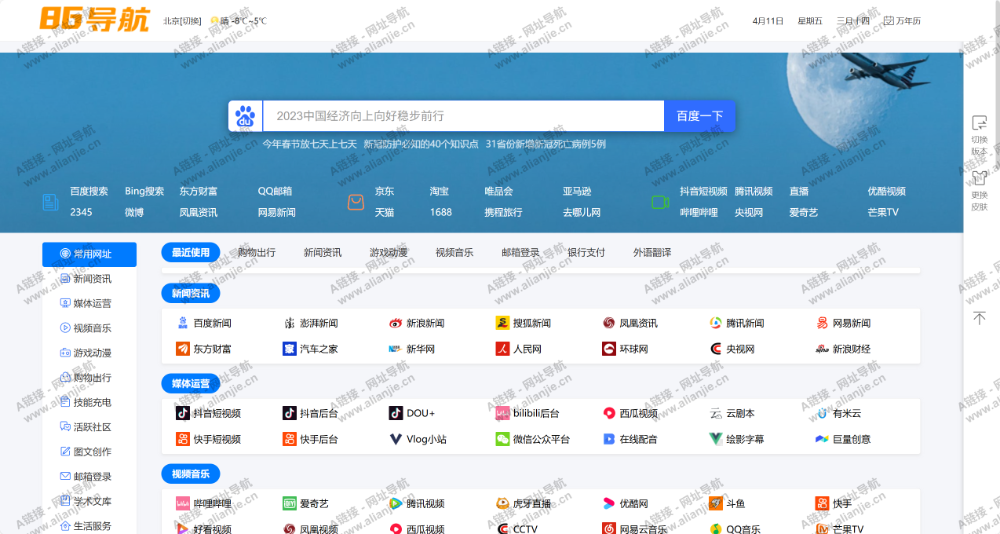Open the 汽车之家 site icon

(x=290, y=349)
